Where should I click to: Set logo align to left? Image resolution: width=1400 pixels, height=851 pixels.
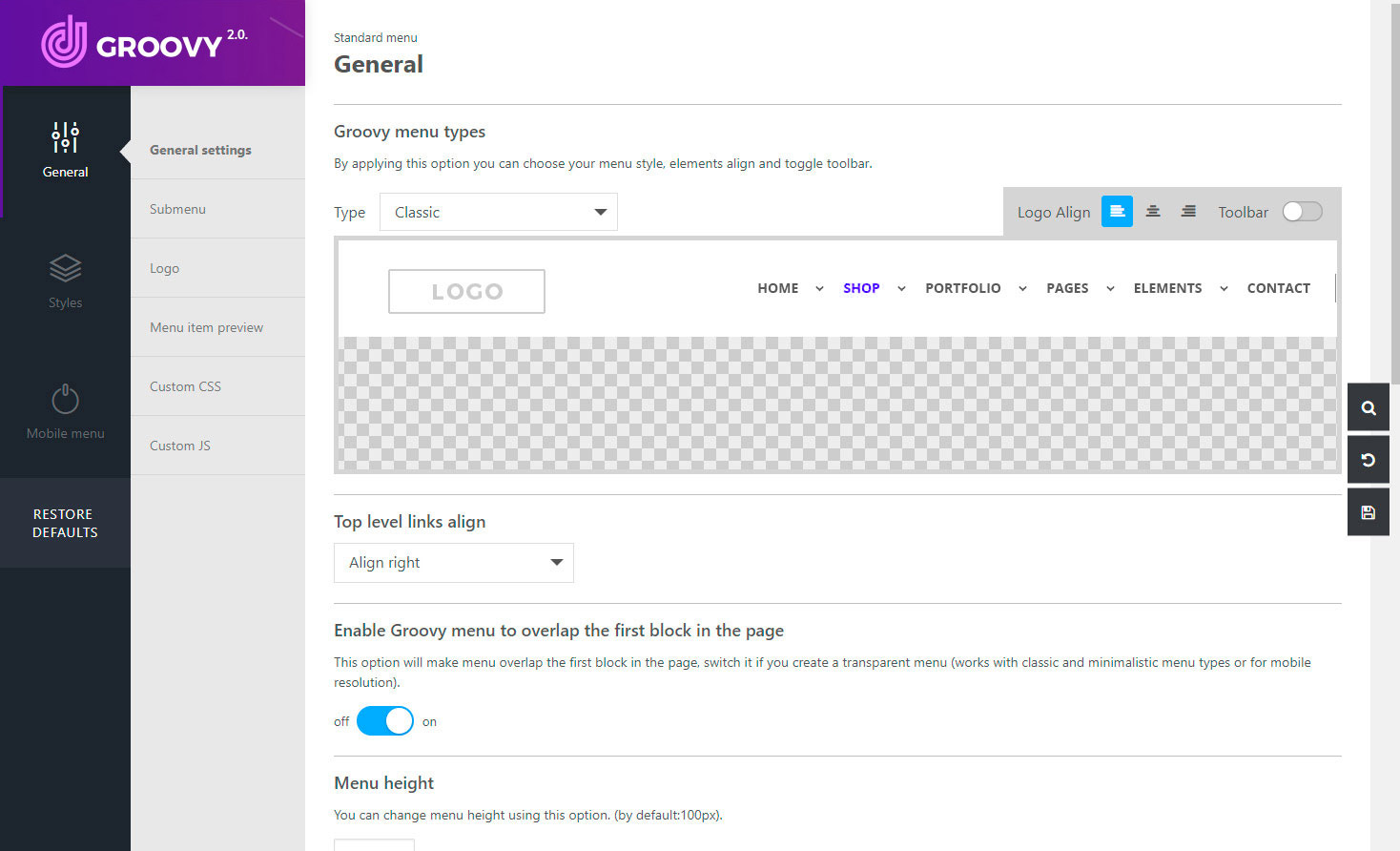[x=1117, y=212]
